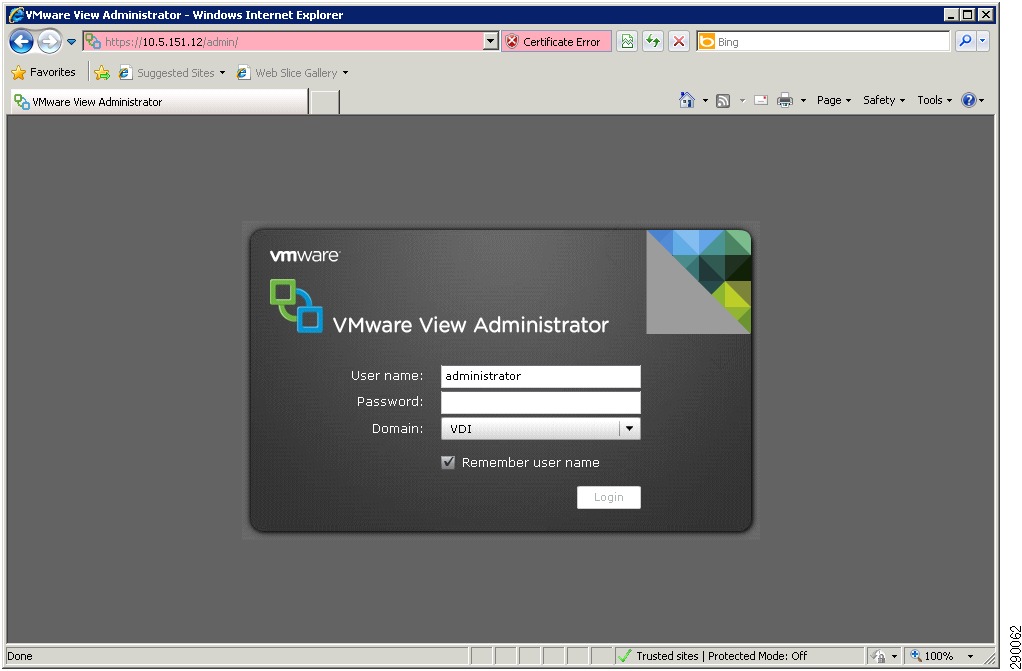Click the Read Mail envelope icon
Viewport: 1022px width, 671px height.
click(x=761, y=100)
